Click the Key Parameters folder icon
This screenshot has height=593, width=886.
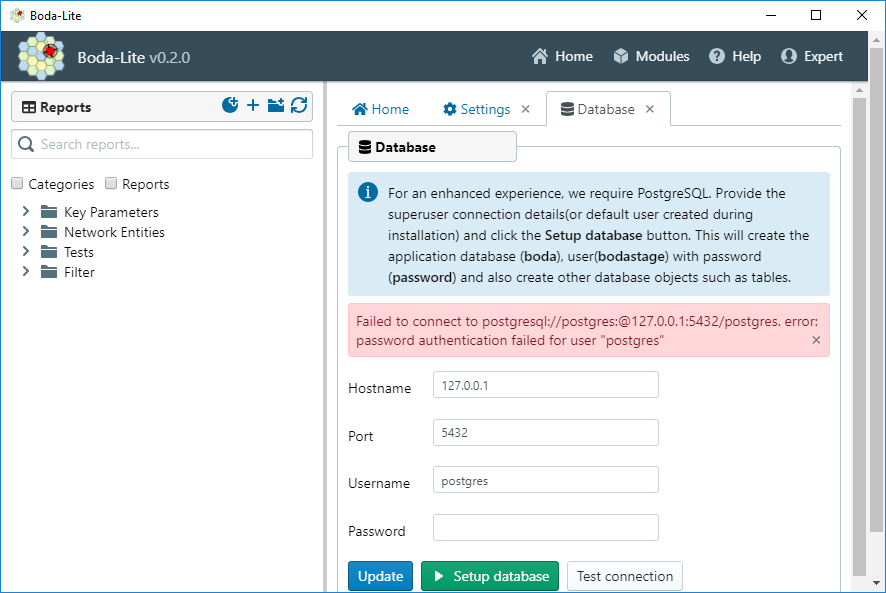coord(49,212)
